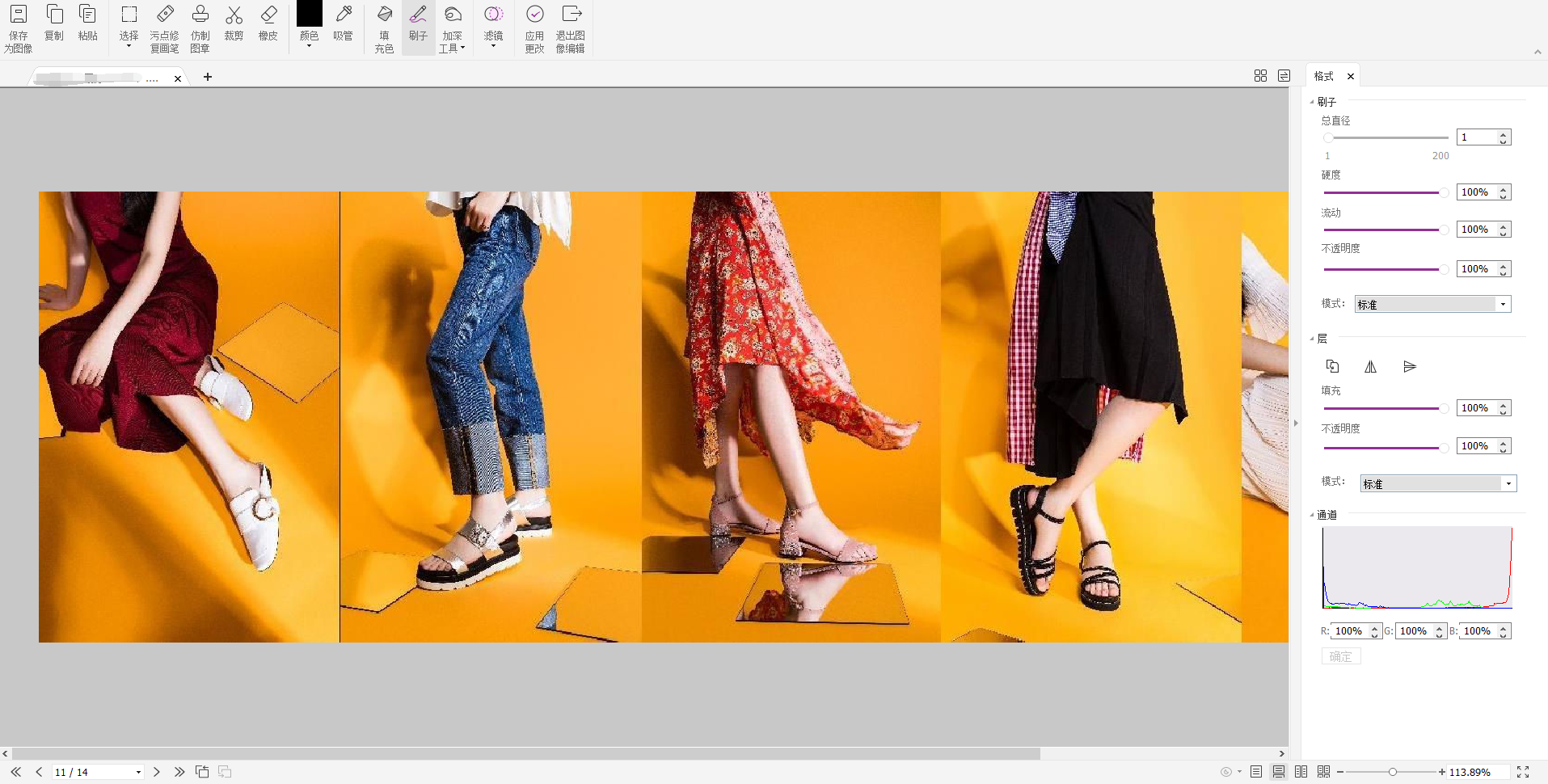The height and width of the screenshot is (784, 1548).
Task: Flip layer horizontally with the mirror icon
Action: pos(1370,367)
